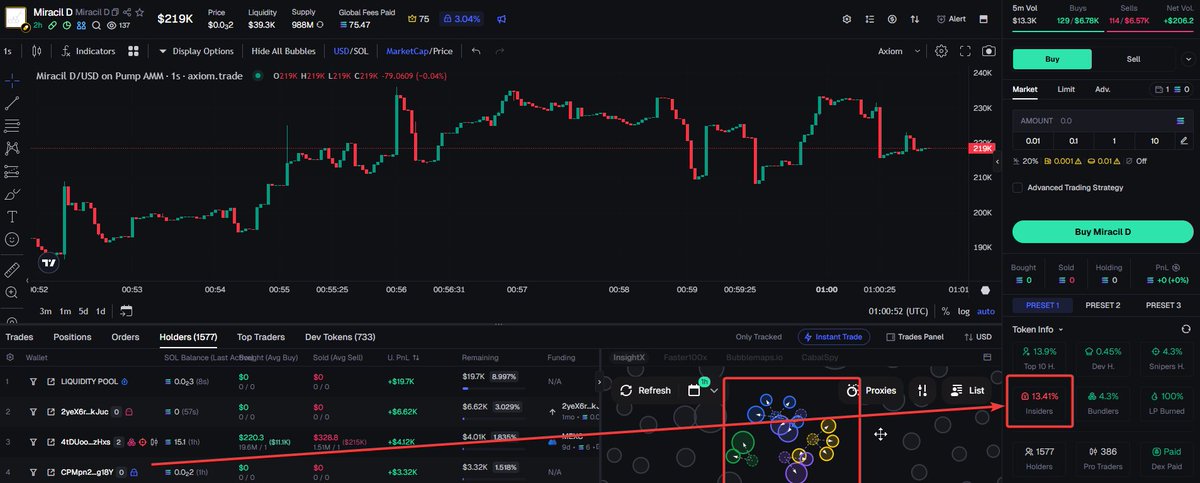Viewport: 1200px width, 483px height.
Task: Select the trend line drawing tool
Action: click(x=12, y=103)
